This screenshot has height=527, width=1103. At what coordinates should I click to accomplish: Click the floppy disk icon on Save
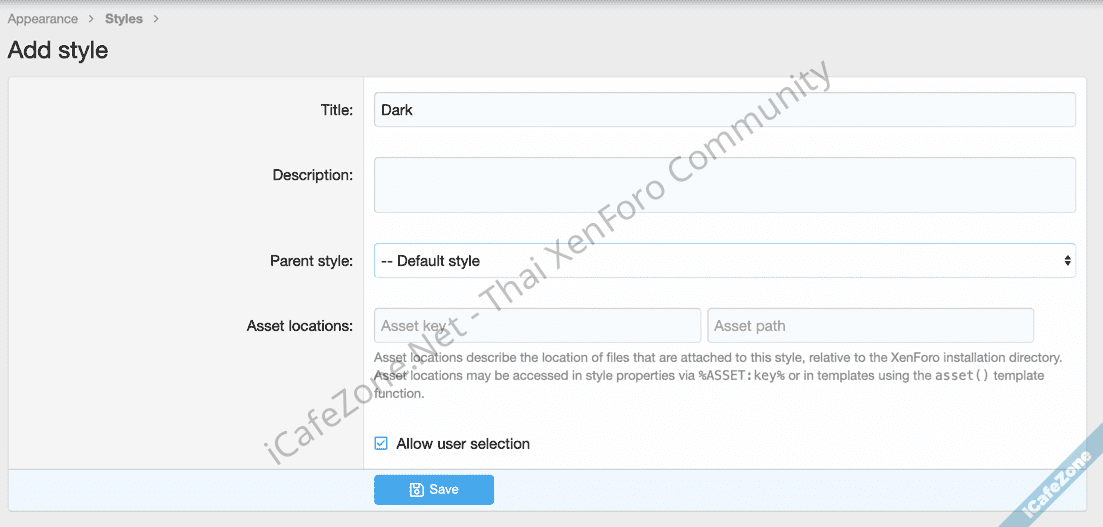(x=417, y=490)
